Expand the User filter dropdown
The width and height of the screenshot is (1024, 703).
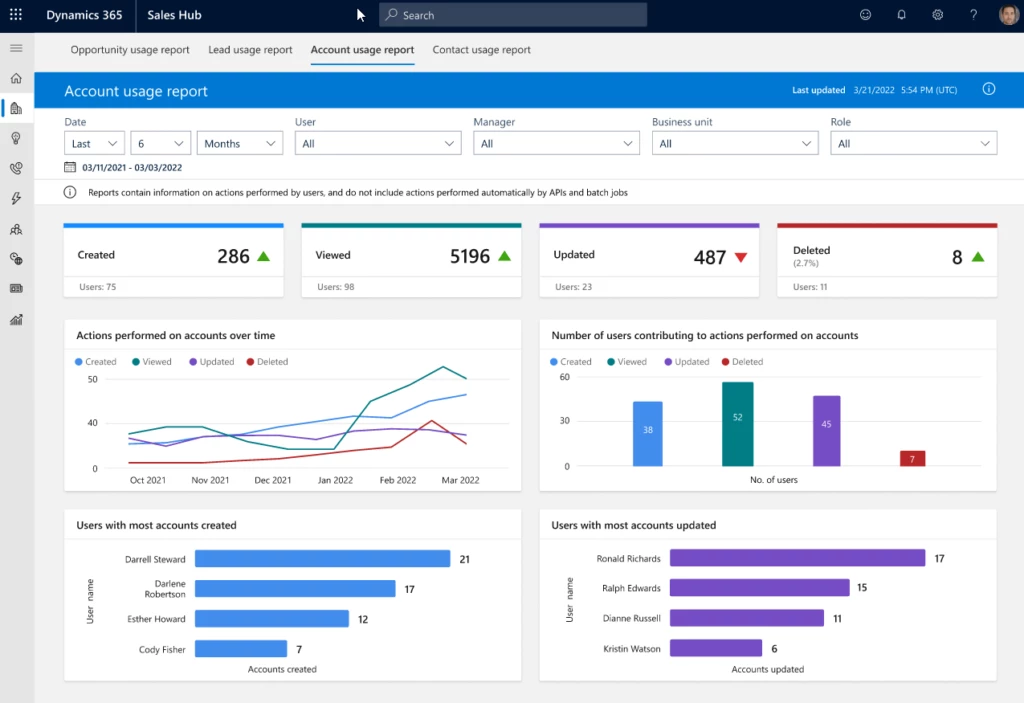click(378, 142)
